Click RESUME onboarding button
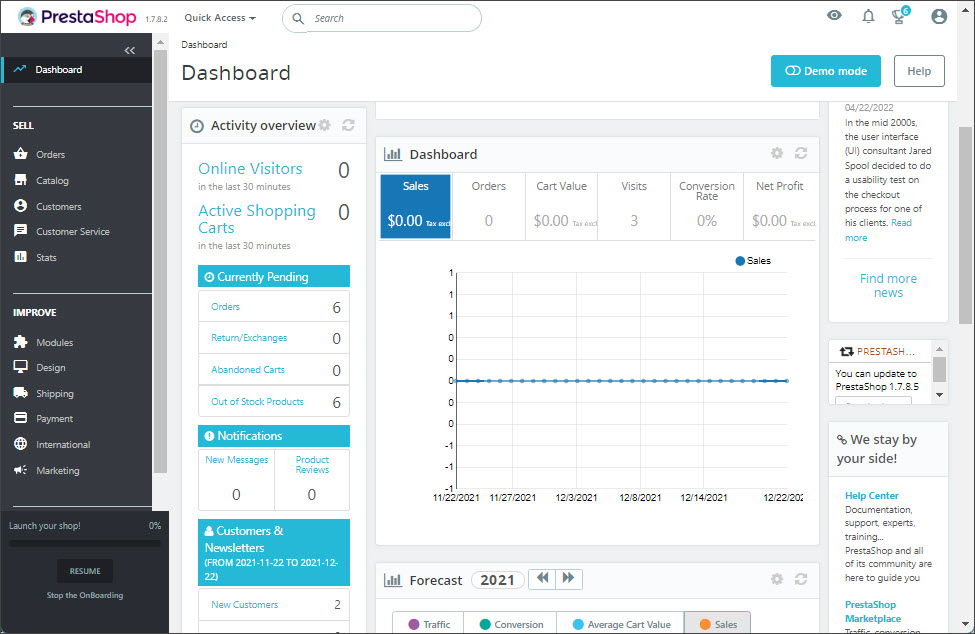The width and height of the screenshot is (975, 634). pyautogui.click(x=85, y=571)
